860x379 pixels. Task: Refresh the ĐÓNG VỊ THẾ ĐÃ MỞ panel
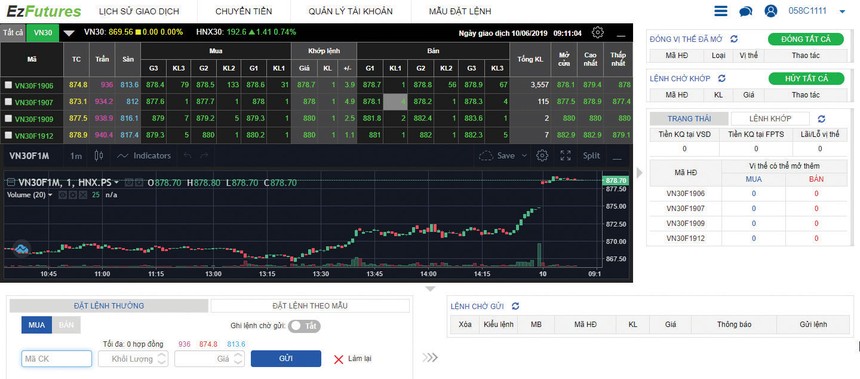(734, 39)
